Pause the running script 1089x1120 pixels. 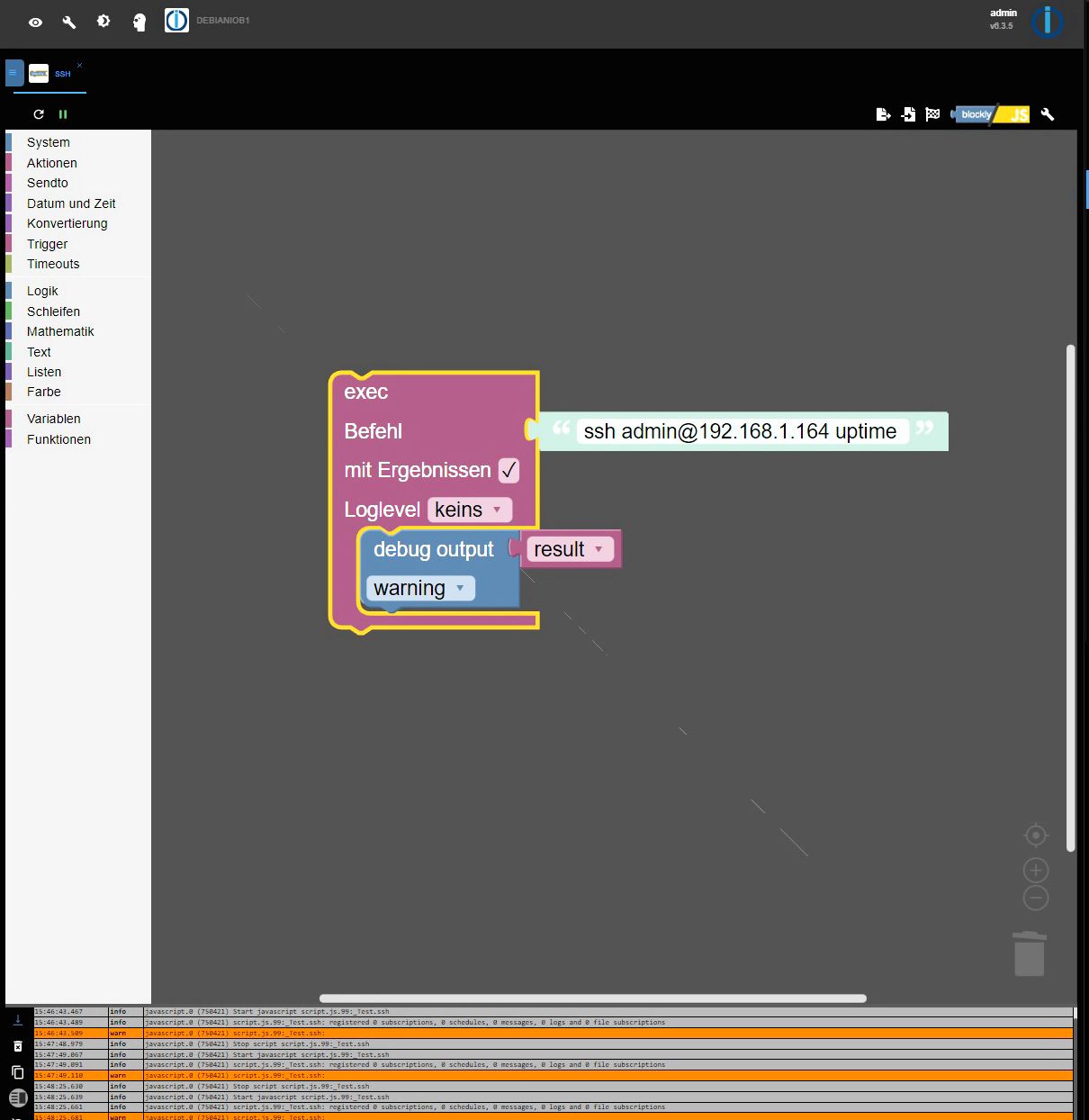point(63,114)
